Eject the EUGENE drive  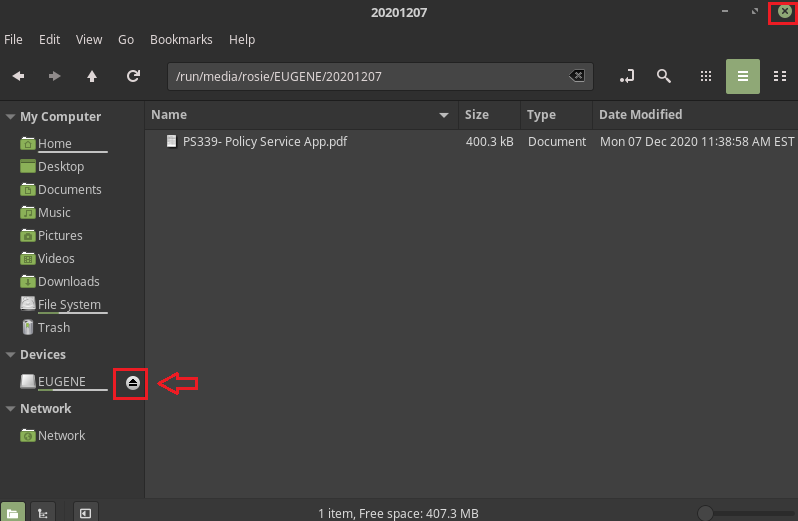(x=133, y=383)
